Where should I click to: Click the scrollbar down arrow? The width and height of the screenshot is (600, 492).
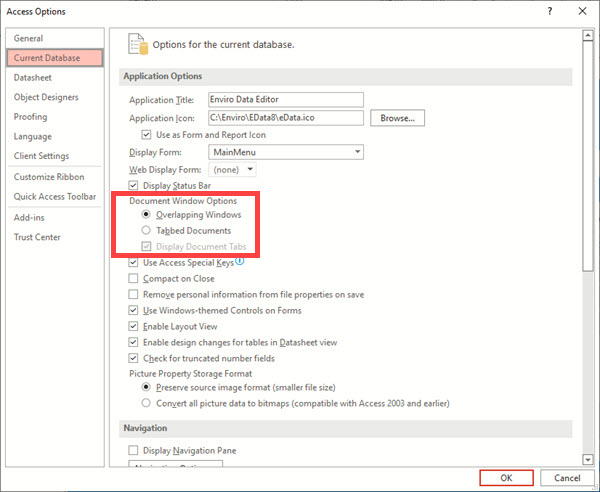(x=588, y=459)
